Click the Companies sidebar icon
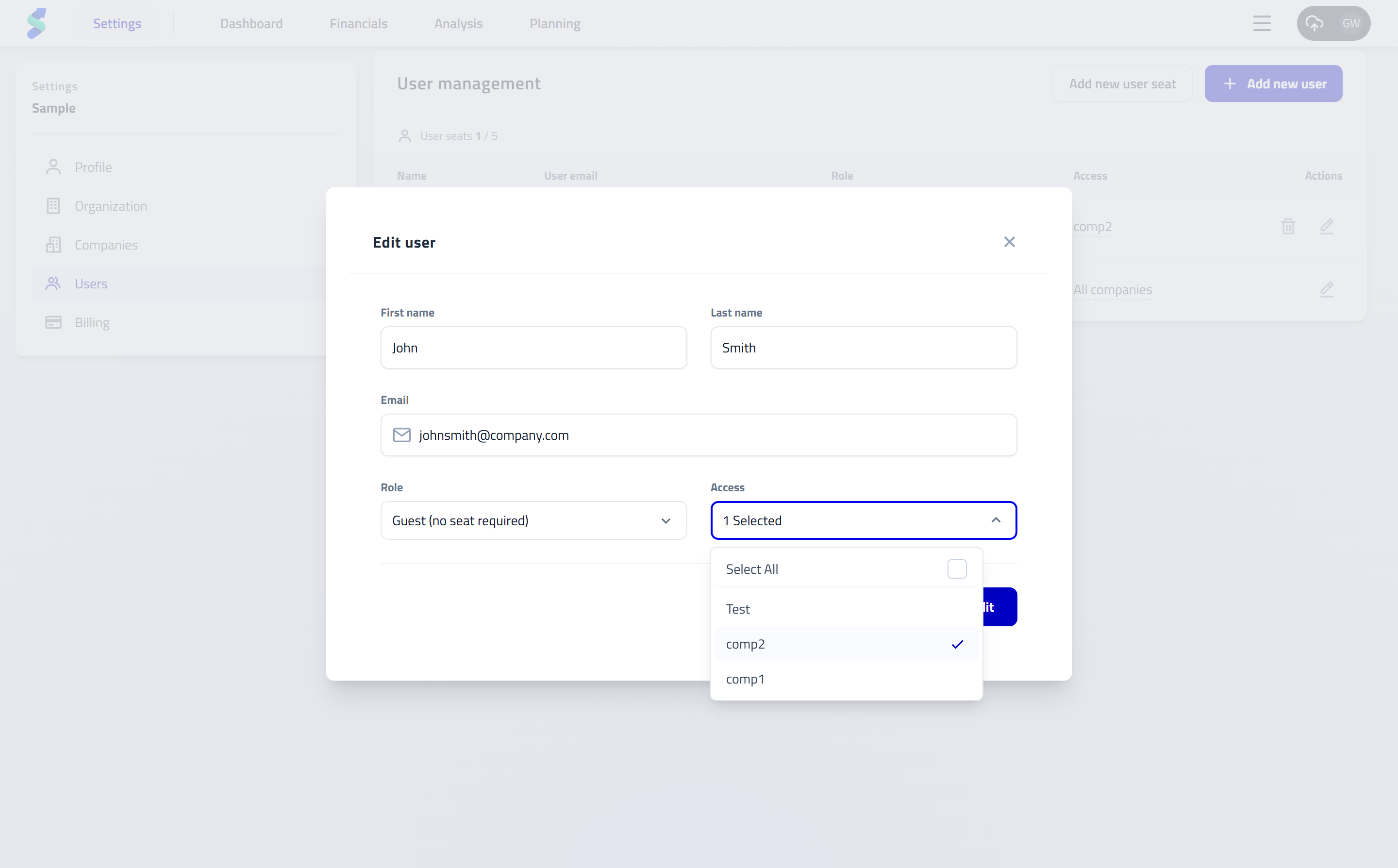1398x868 pixels. click(53, 244)
